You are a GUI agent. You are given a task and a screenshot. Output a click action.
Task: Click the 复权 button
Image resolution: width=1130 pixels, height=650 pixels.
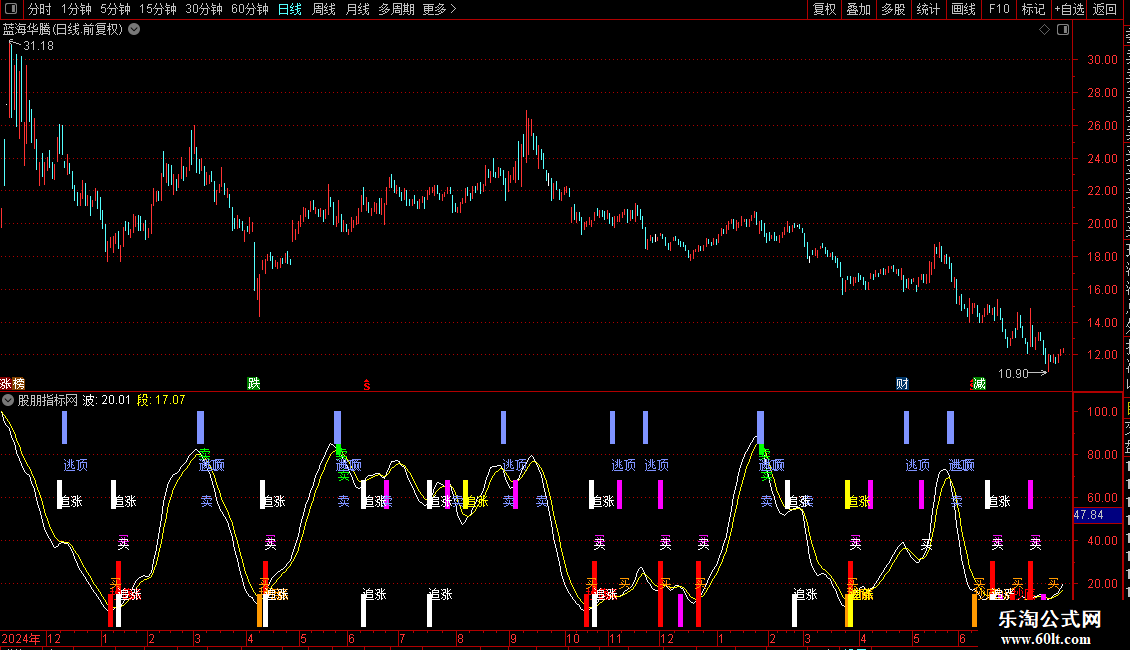tap(824, 9)
